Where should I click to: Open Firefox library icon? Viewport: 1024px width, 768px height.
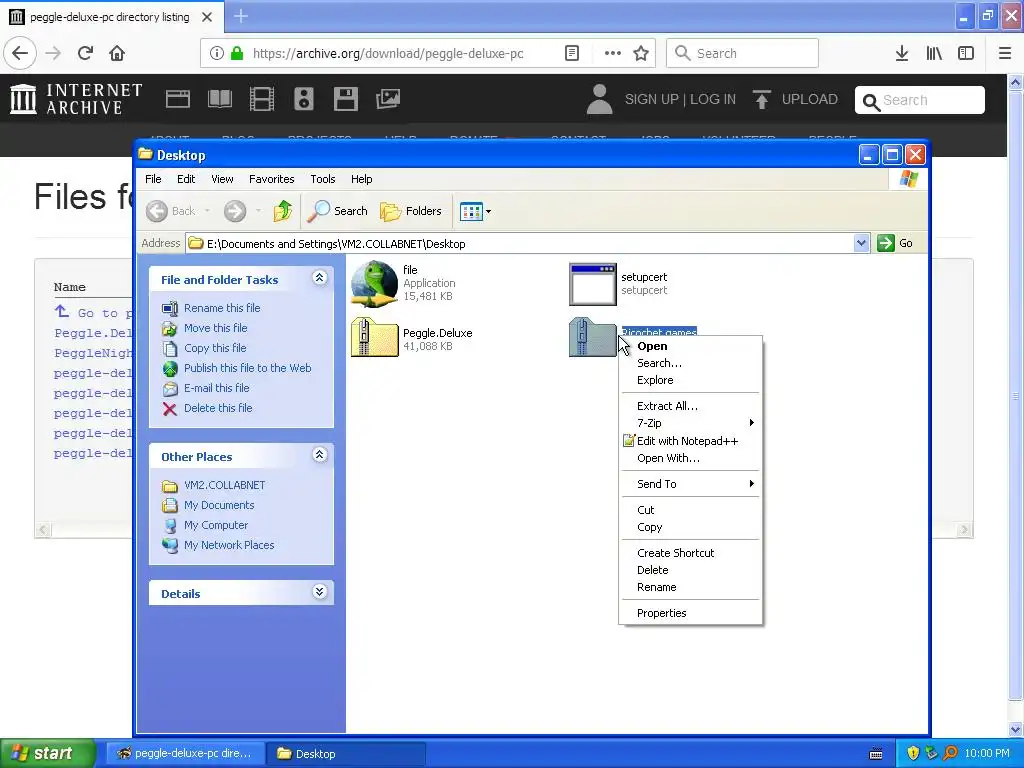tap(934, 53)
